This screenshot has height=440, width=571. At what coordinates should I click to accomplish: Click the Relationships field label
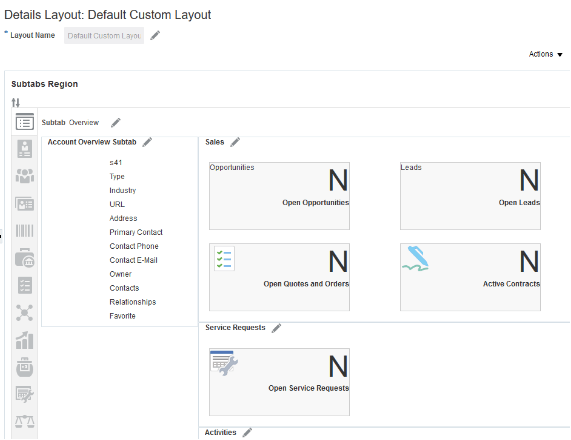[x=133, y=302]
